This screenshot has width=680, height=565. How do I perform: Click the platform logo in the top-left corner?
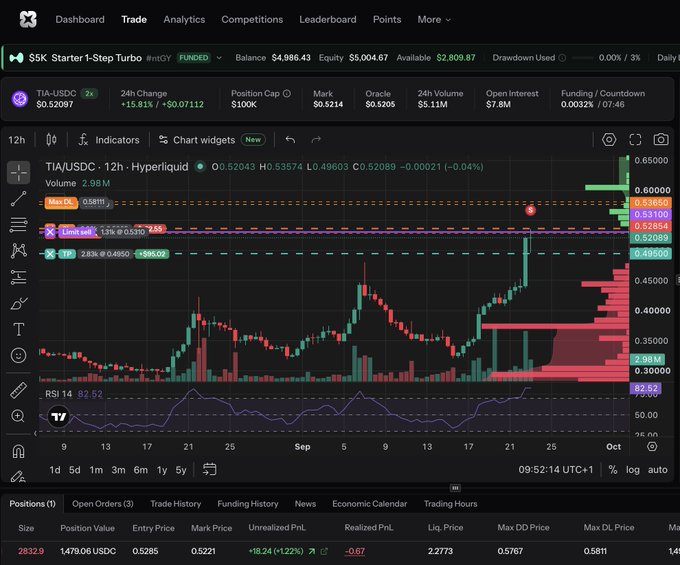click(28, 19)
